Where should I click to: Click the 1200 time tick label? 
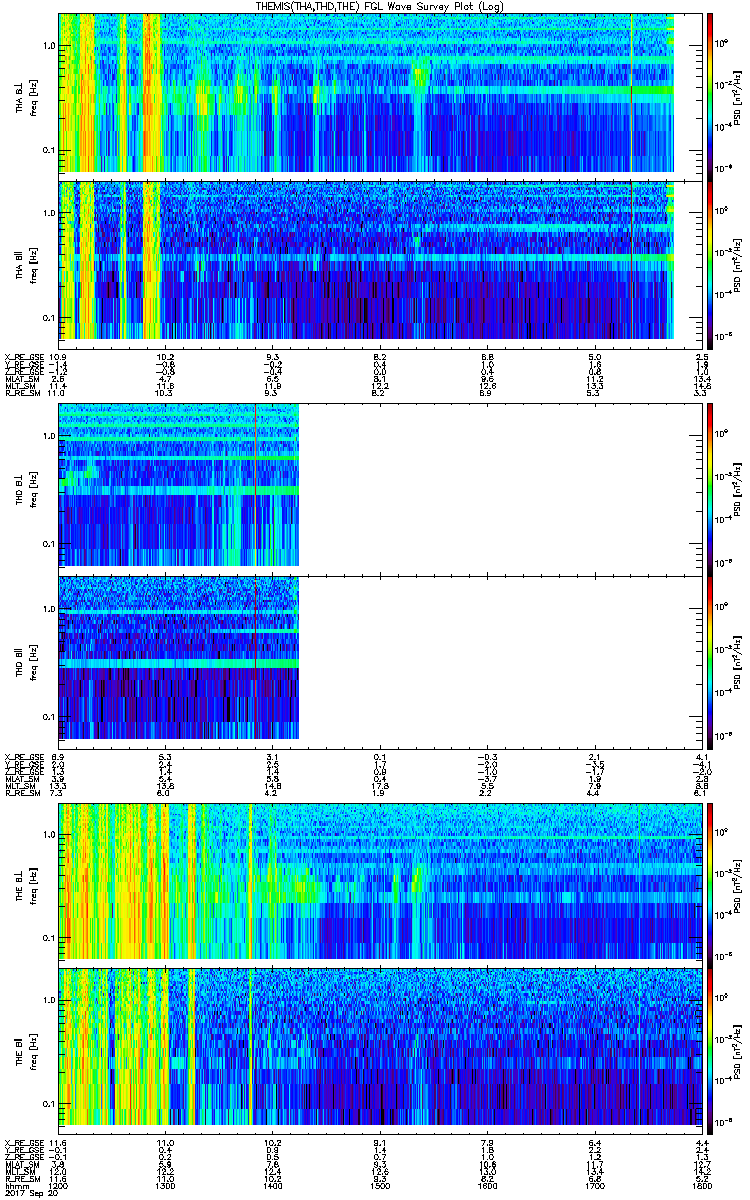point(58,1186)
